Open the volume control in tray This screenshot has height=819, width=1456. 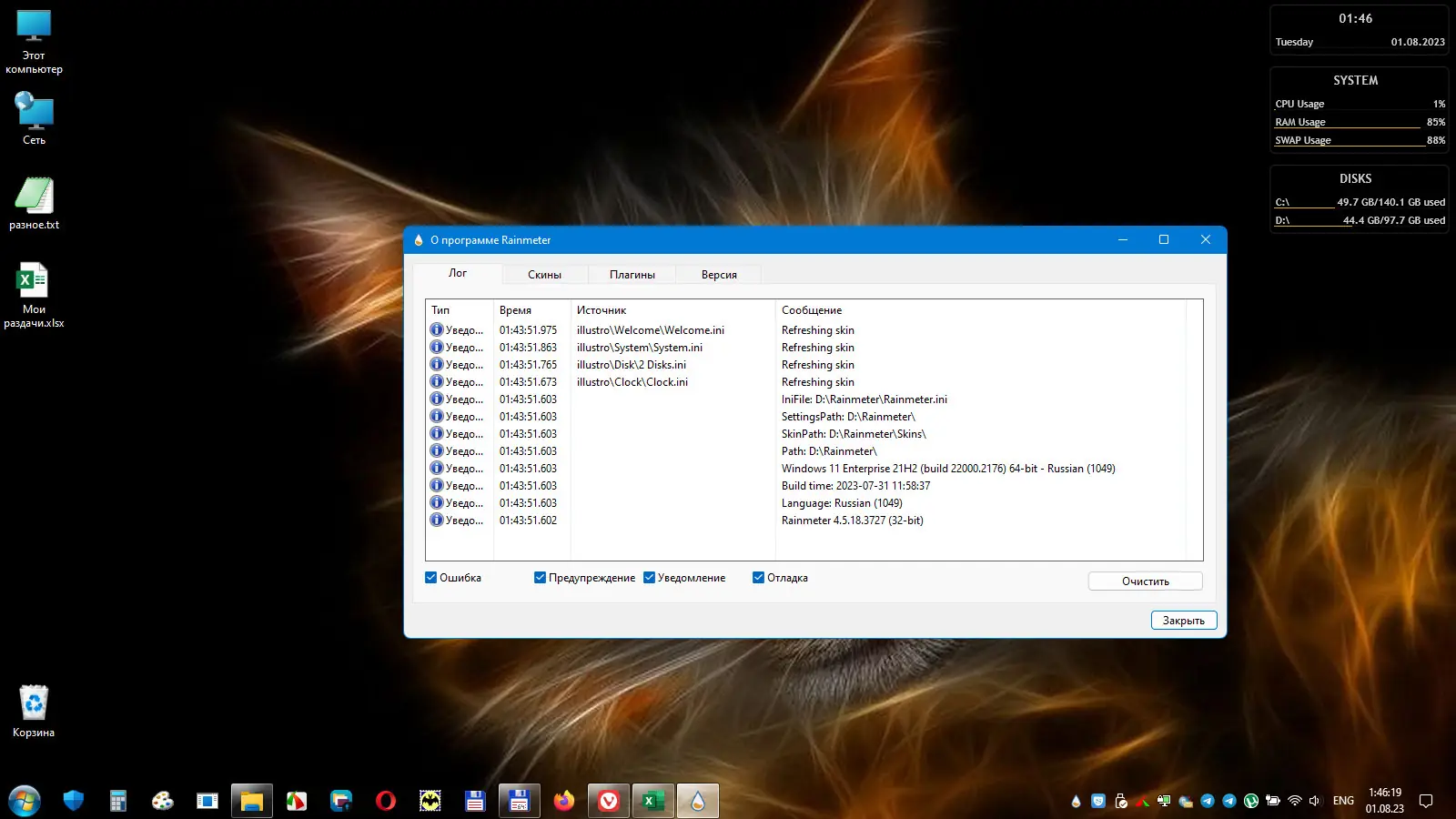coord(1314,801)
